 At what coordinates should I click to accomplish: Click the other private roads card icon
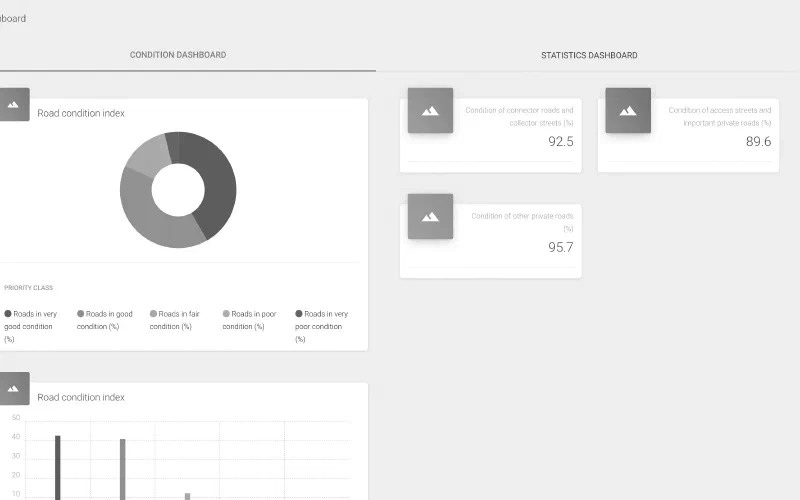pos(430,216)
